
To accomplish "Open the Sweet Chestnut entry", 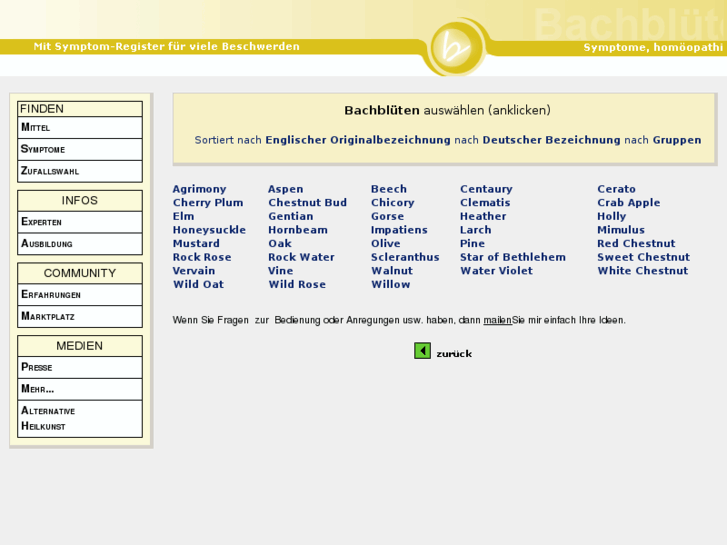I will [643, 257].
